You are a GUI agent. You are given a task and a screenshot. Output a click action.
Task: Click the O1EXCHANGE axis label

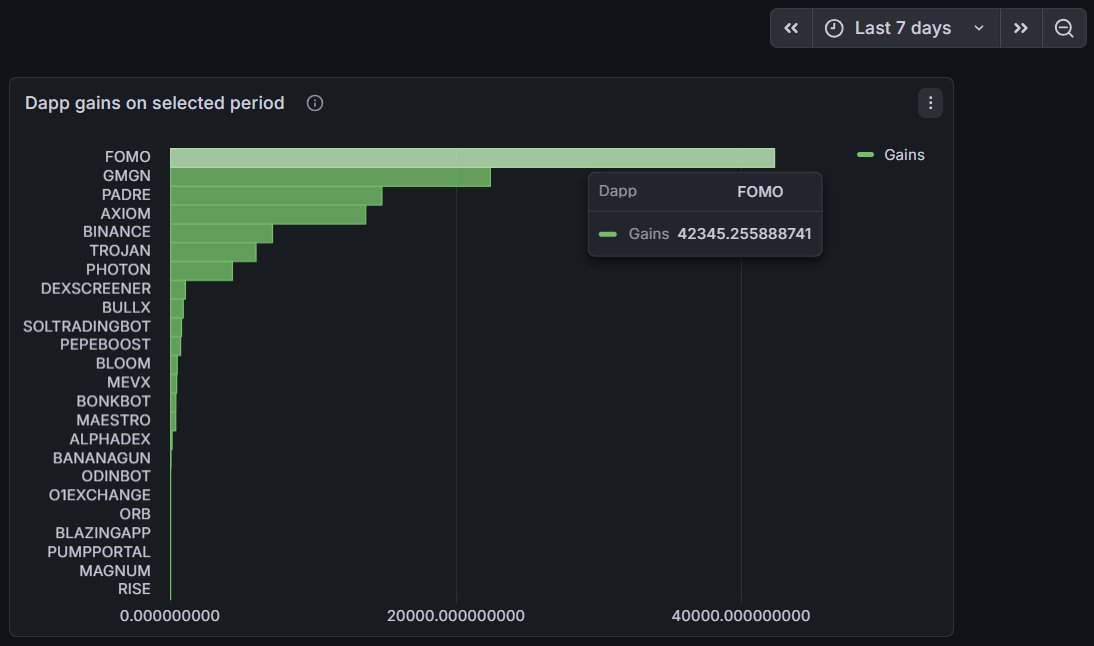100,495
